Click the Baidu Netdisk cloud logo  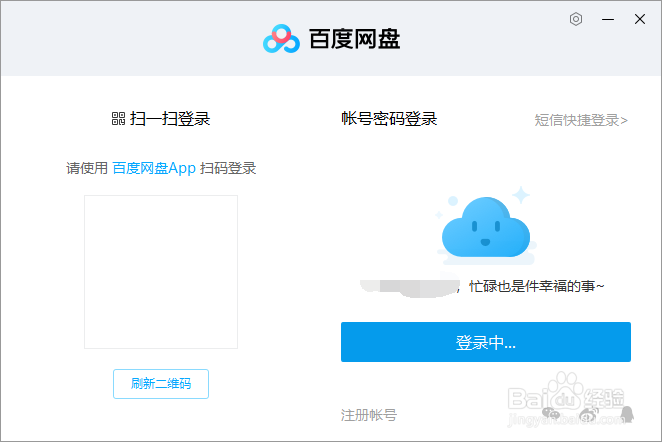tap(281, 38)
